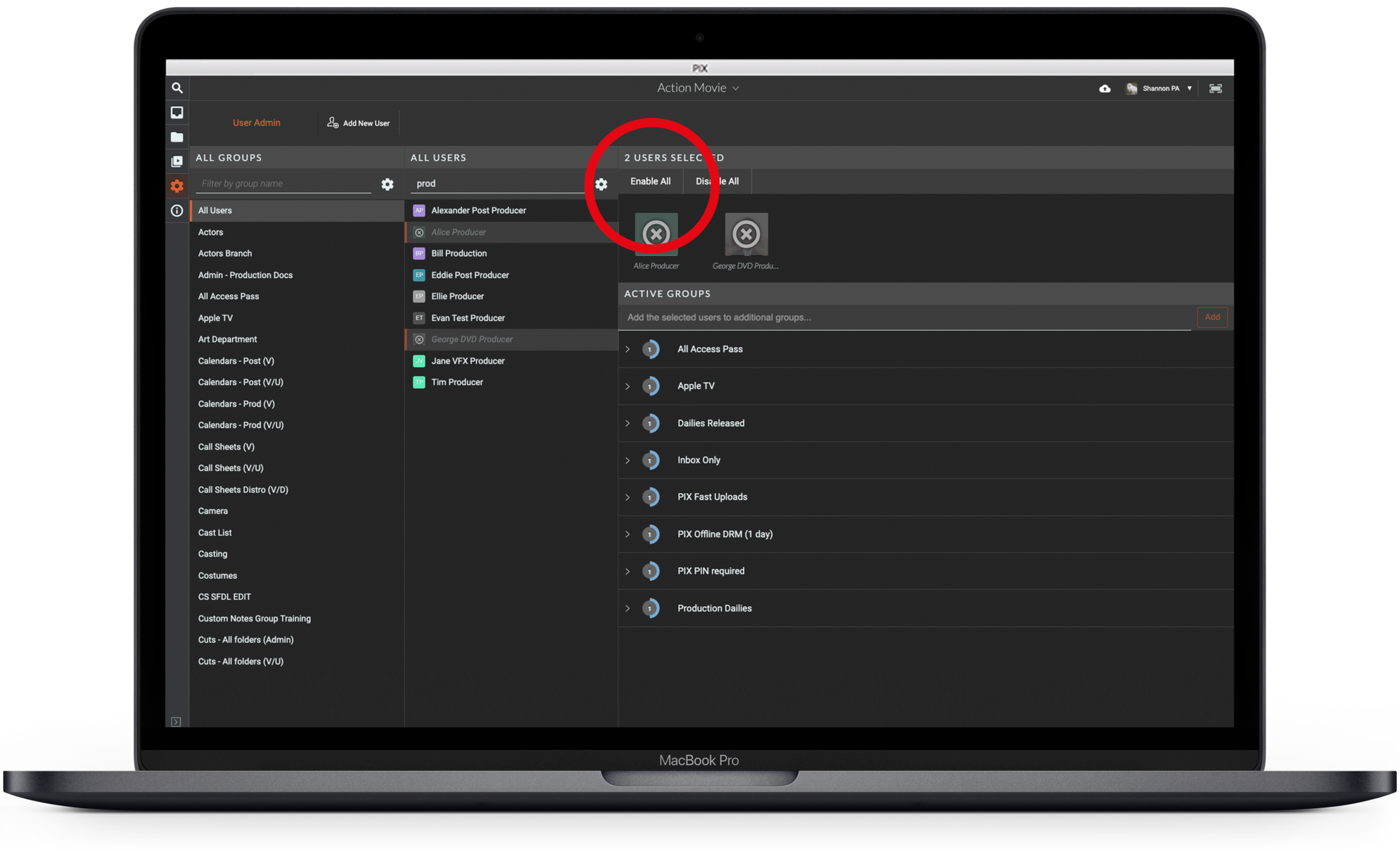Open the inbox icon in left sidebar
The width and height of the screenshot is (1400, 851).
tap(177, 112)
